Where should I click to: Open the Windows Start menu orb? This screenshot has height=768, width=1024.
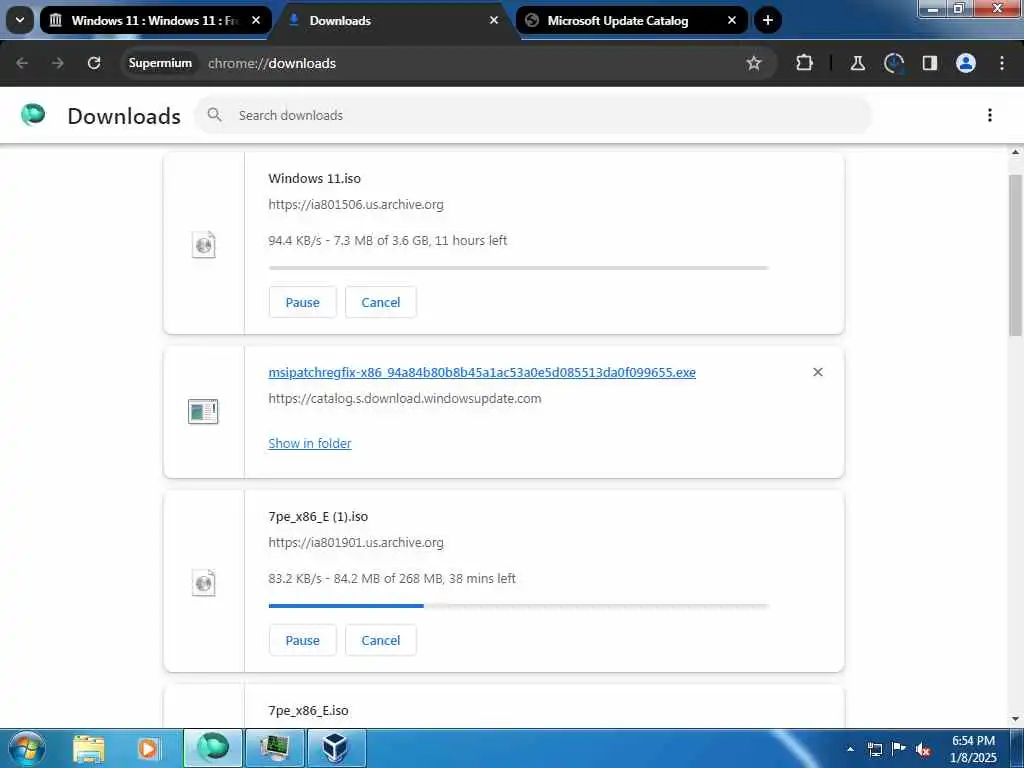tap(27, 748)
